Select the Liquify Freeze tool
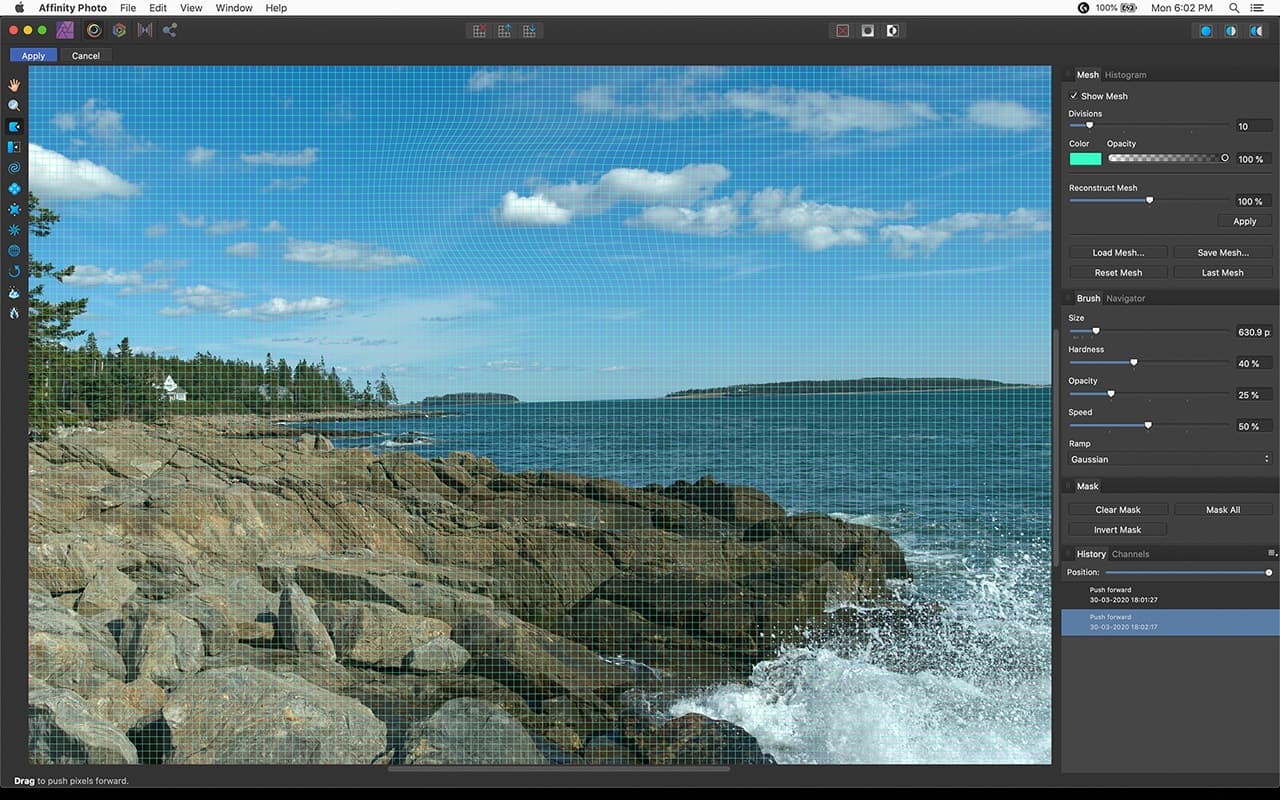This screenshot has width=1280, height=800. coord(14,293)
